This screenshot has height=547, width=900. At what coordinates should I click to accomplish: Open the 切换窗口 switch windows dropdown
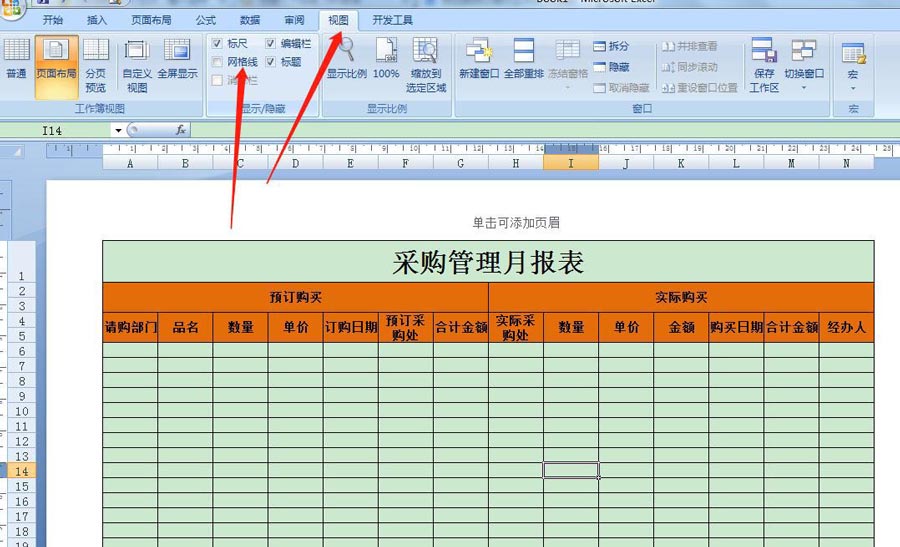click(x=803, y=64)
